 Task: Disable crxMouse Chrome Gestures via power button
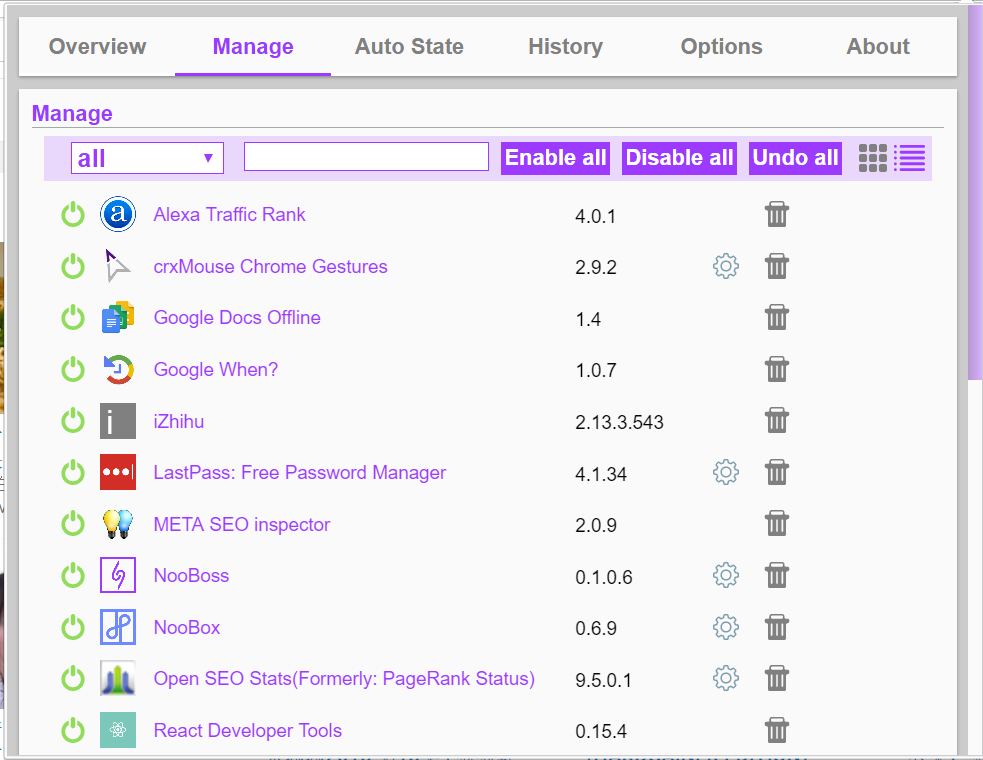tap(73, 266)
